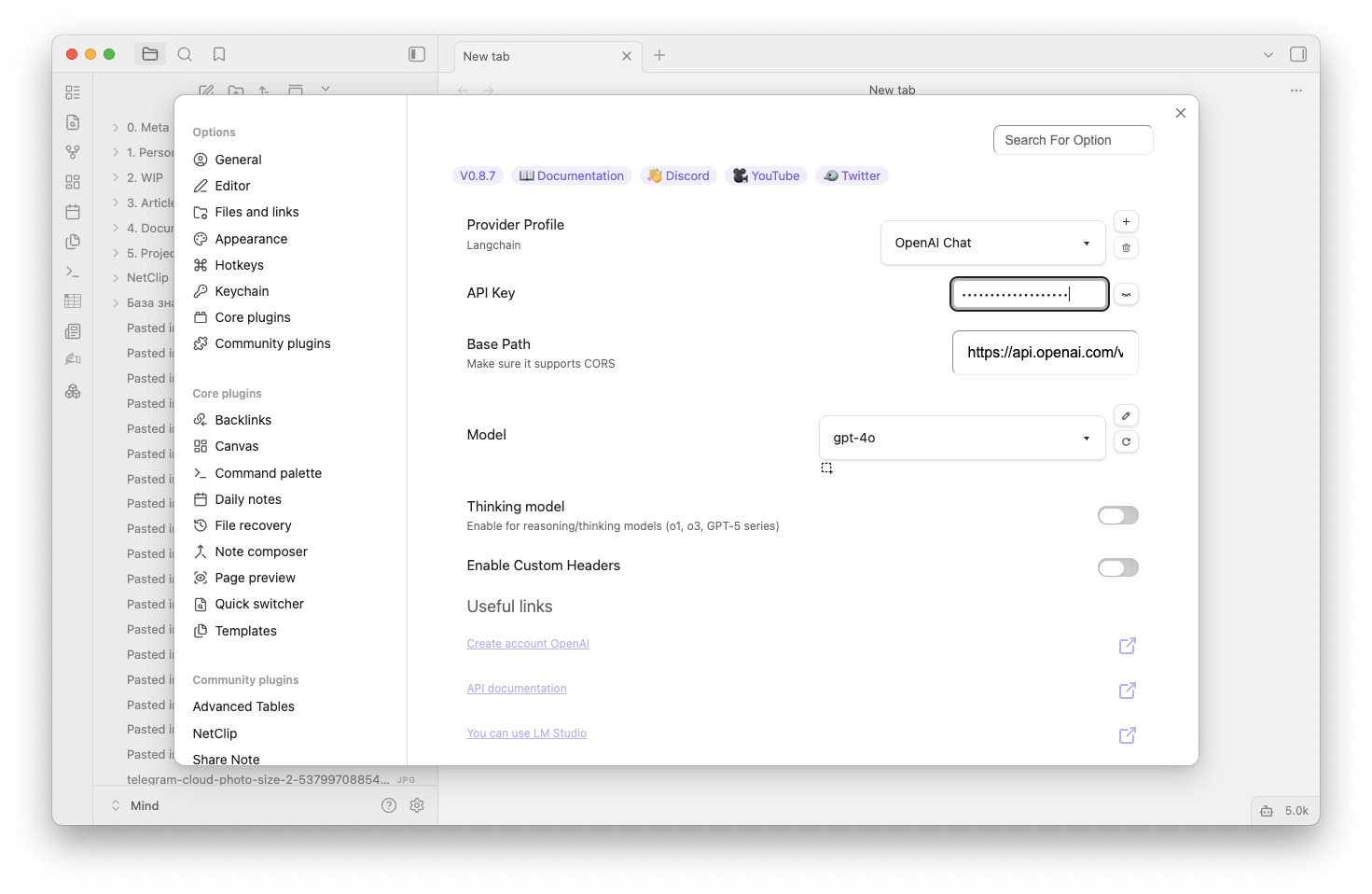
Task: Show the file explorer via folder icon
Action: (x=150, y=54)
